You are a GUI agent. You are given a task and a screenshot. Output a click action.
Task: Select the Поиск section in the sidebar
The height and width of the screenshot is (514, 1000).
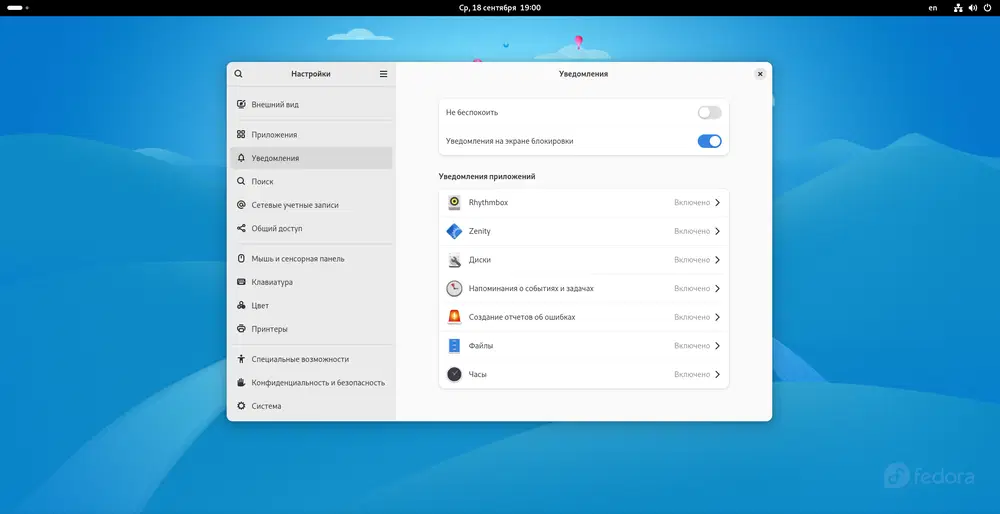311,181
